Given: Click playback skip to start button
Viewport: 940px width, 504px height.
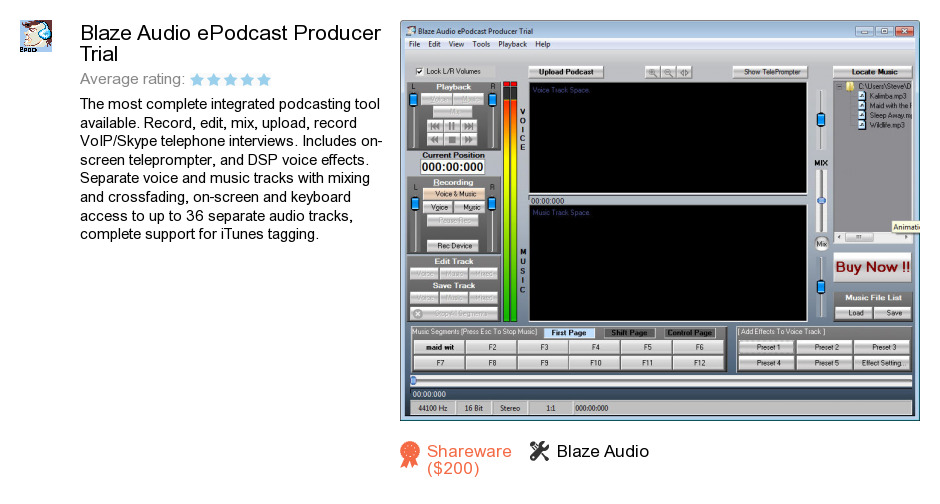Looking at the screenshot, I should [x=435, y=126].
